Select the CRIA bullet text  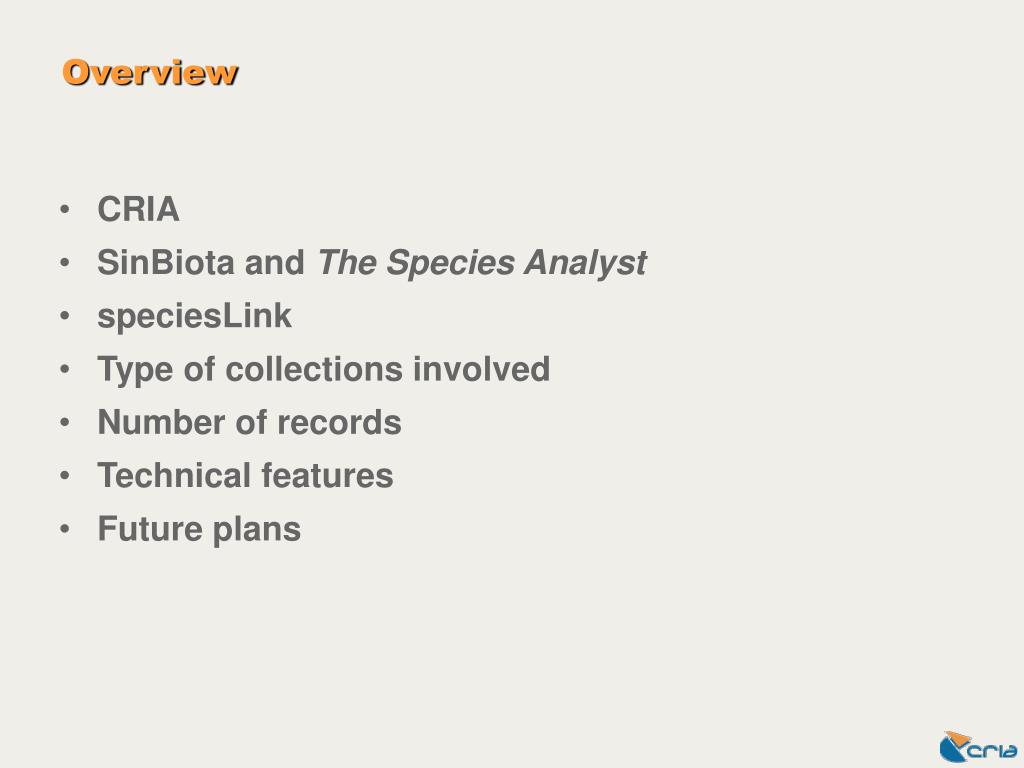click(138, 210)
